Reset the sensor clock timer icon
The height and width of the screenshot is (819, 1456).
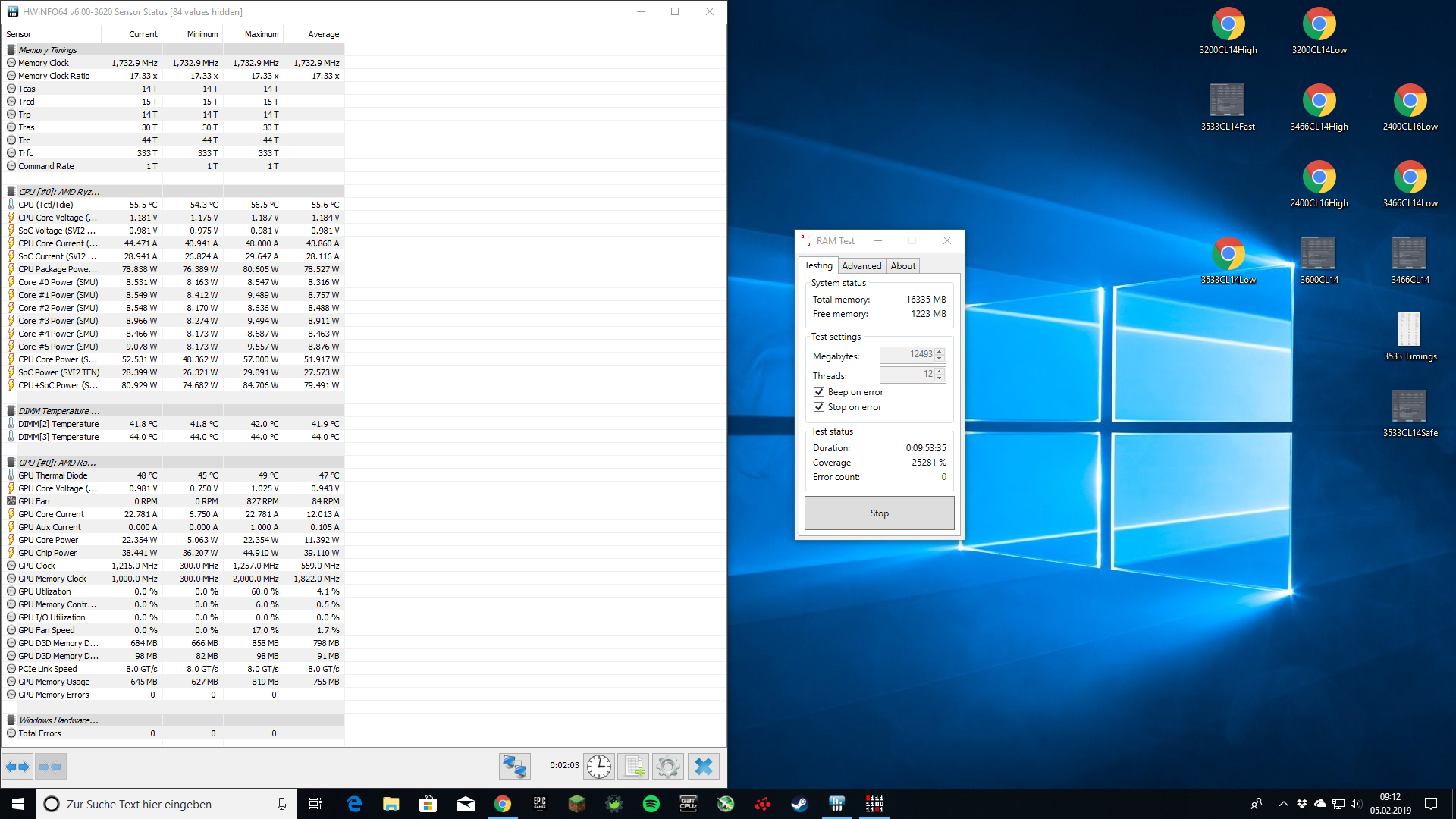coord(599,767)
